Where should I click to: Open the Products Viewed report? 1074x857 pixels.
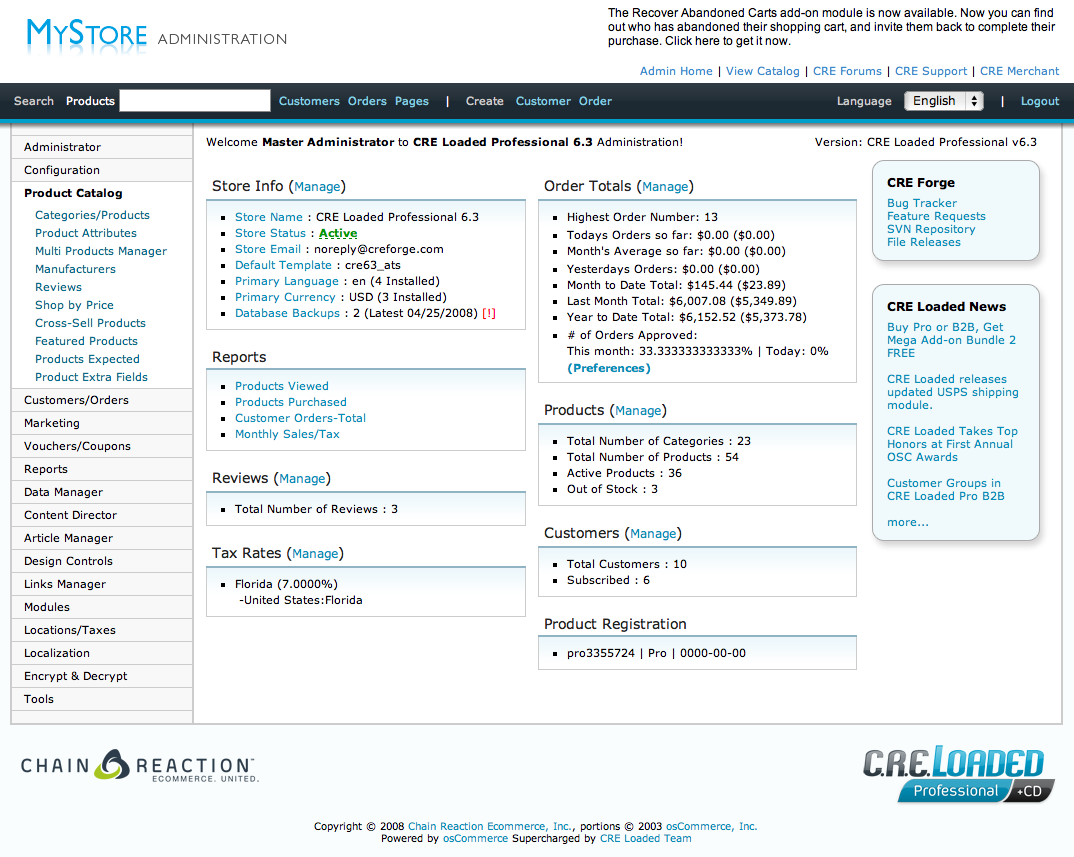click(282, 386)
